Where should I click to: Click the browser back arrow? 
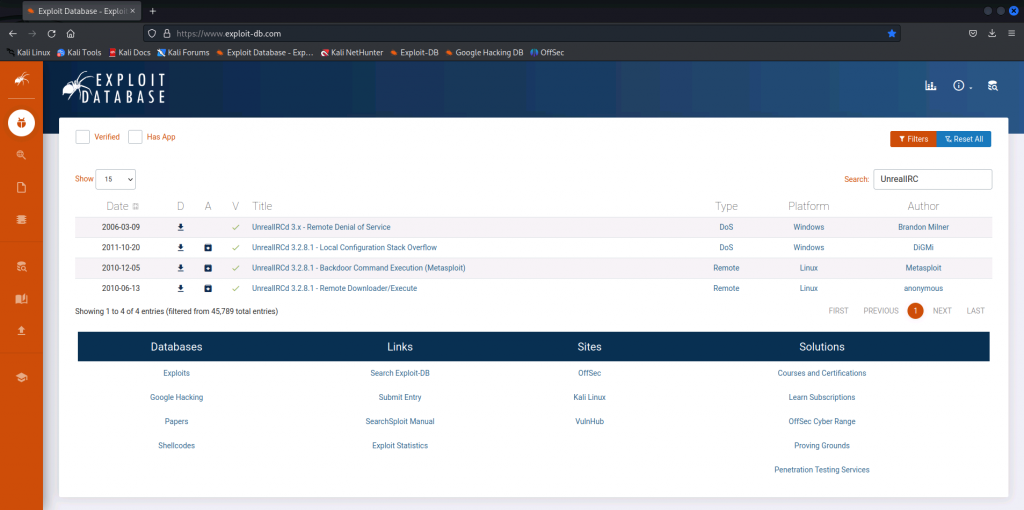pyautogui.click(x=12, y=33)
